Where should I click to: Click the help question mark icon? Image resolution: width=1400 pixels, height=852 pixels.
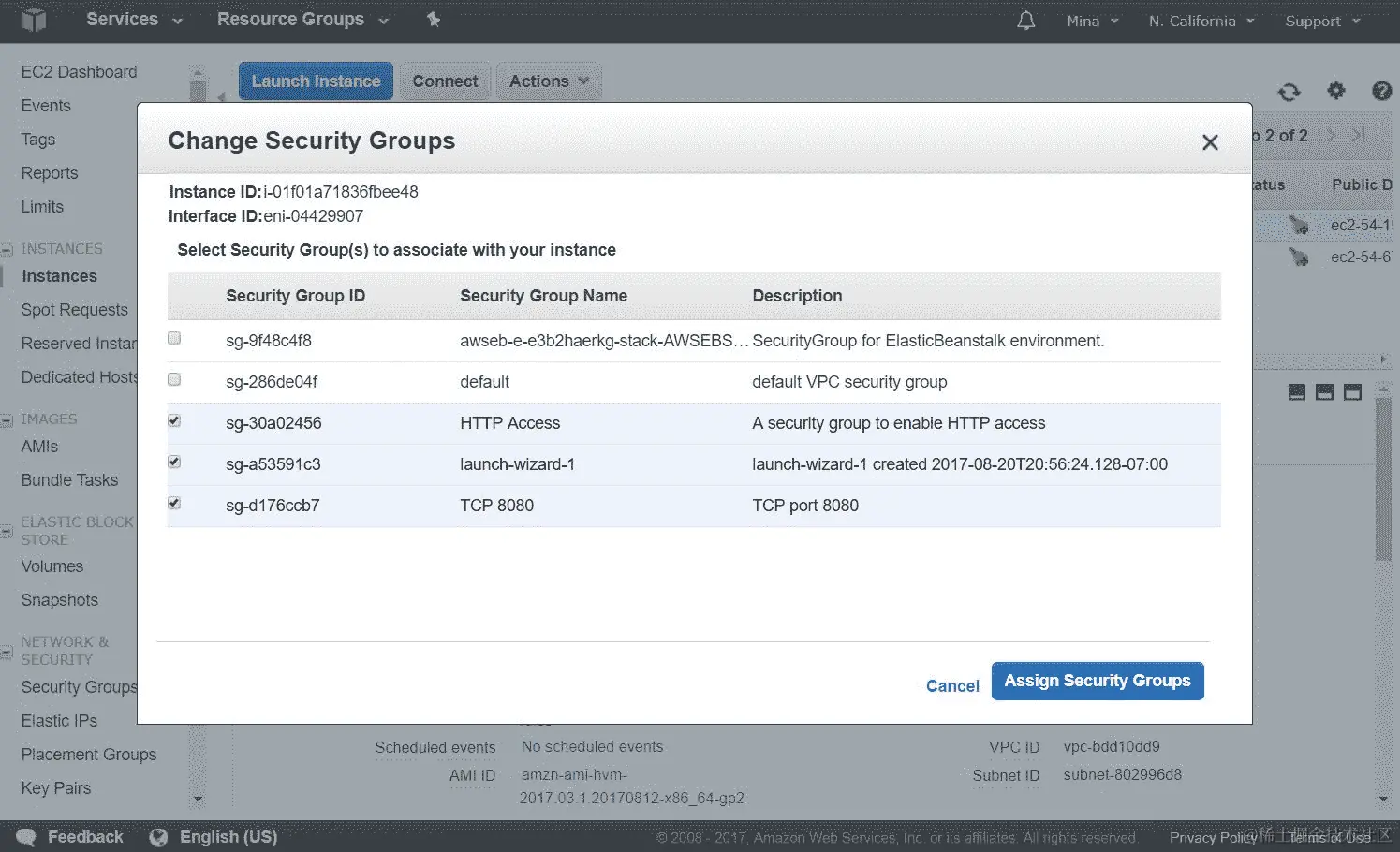point(1381,91)
